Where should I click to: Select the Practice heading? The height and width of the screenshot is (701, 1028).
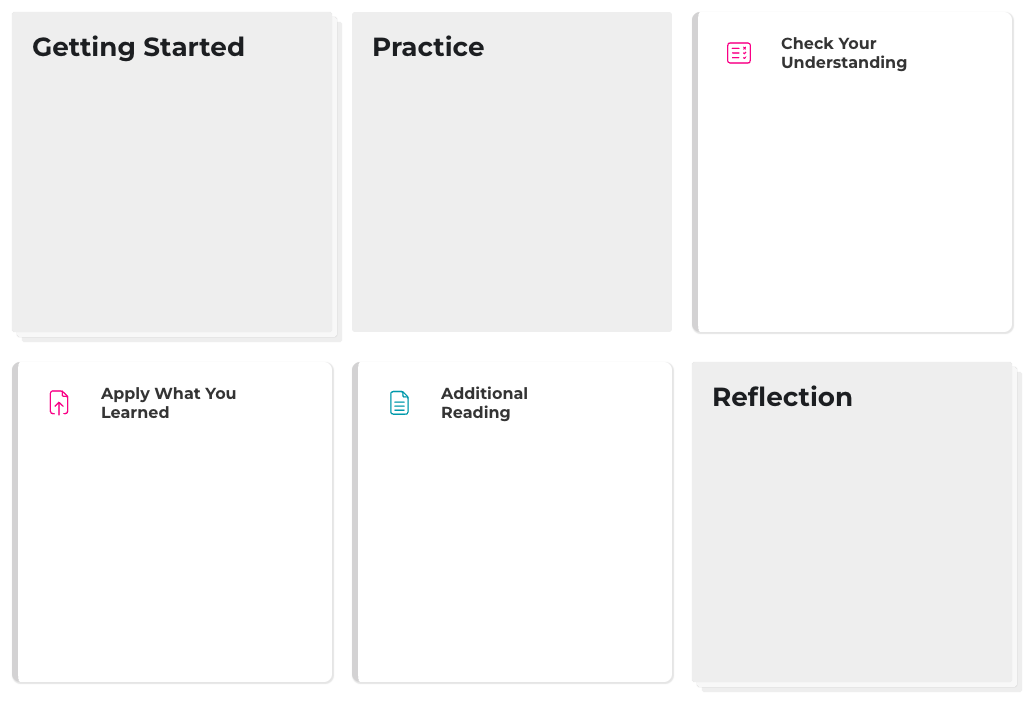[428, 47]
